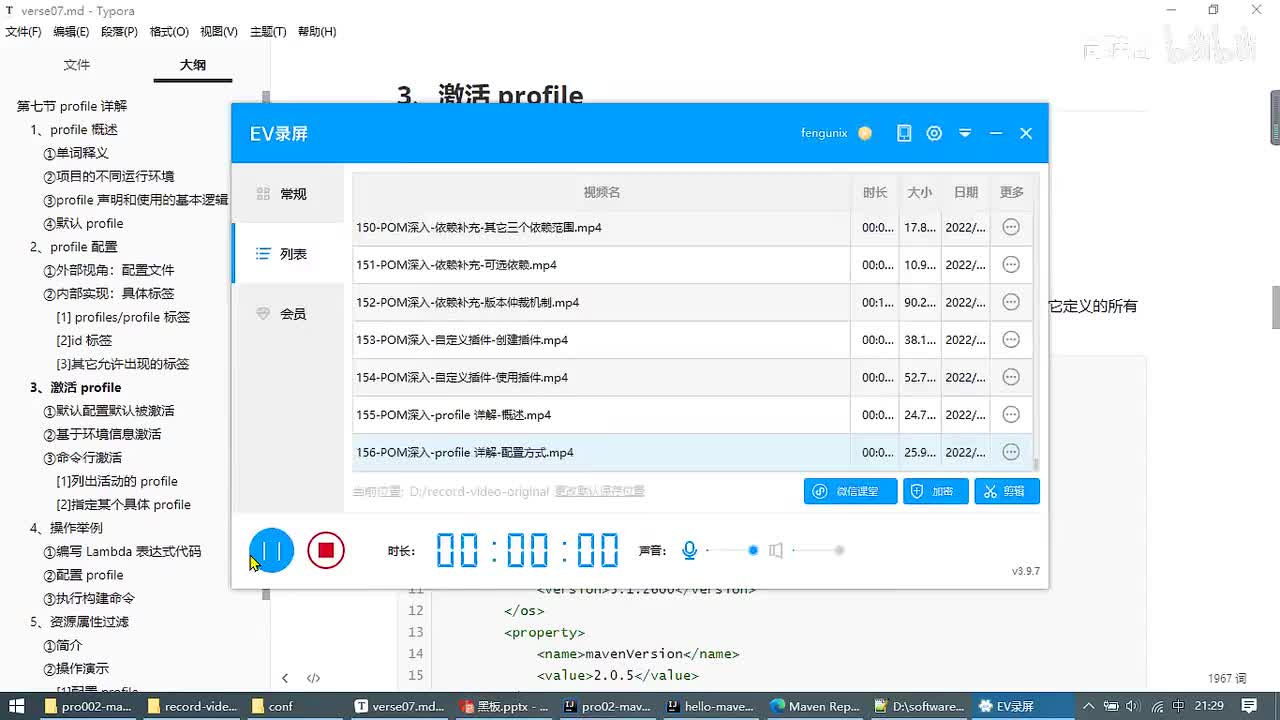Open the fengunix user account
Viewport: 1280px width, 720px height.
(x=824, y=133)
